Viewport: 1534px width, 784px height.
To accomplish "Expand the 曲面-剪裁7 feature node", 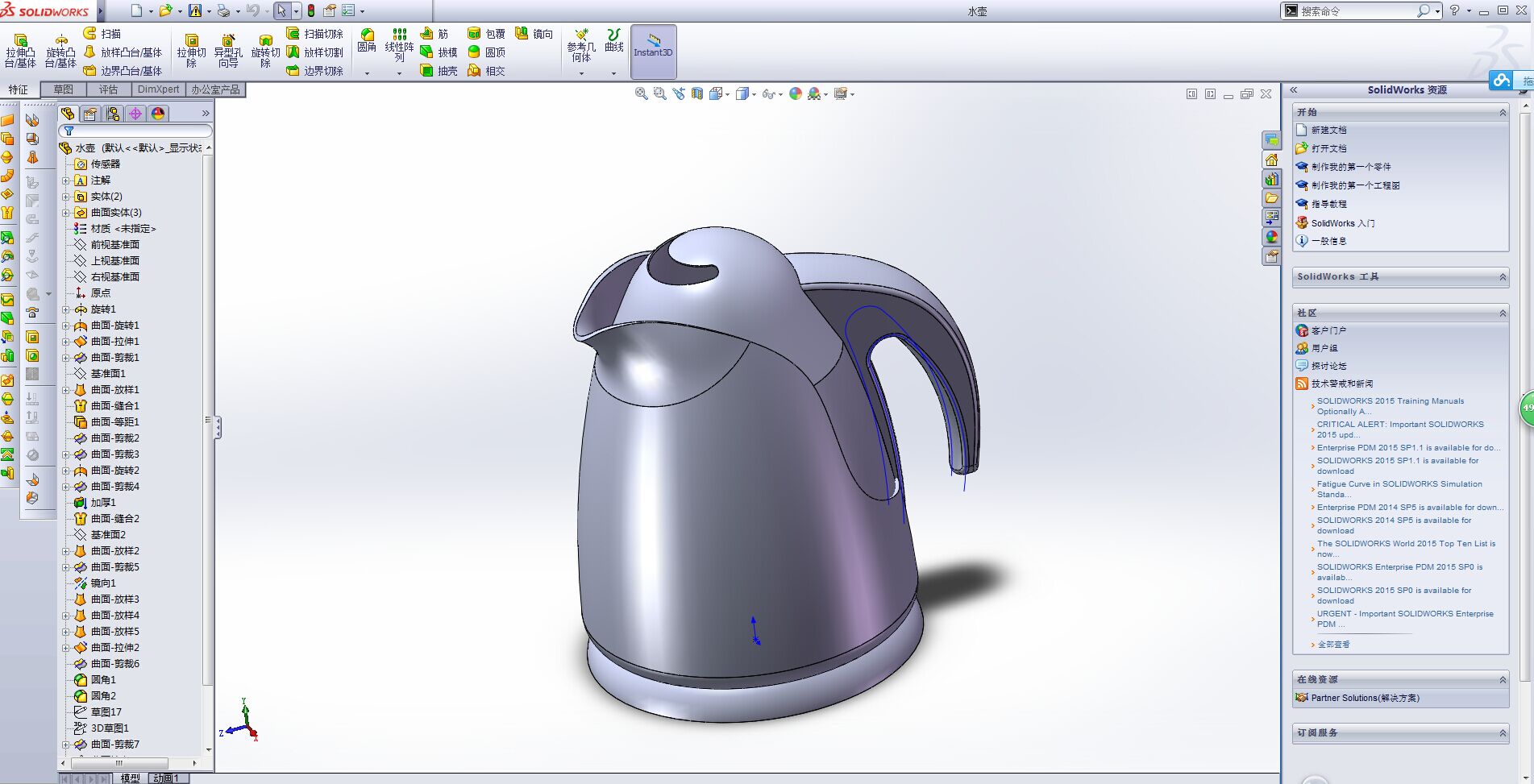I will click(x=66, y=745).
